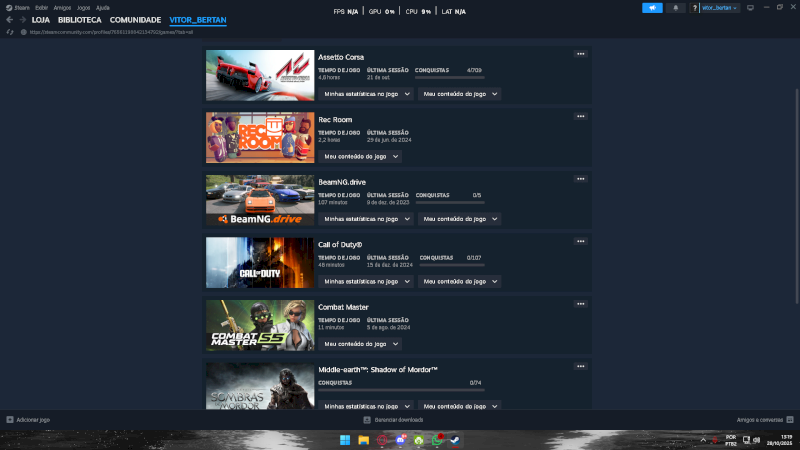Click the question mark avatar icon
Image resolution: width=800 pixels, height=450 pixels.
pyautogui.click(x=694, y=8)
